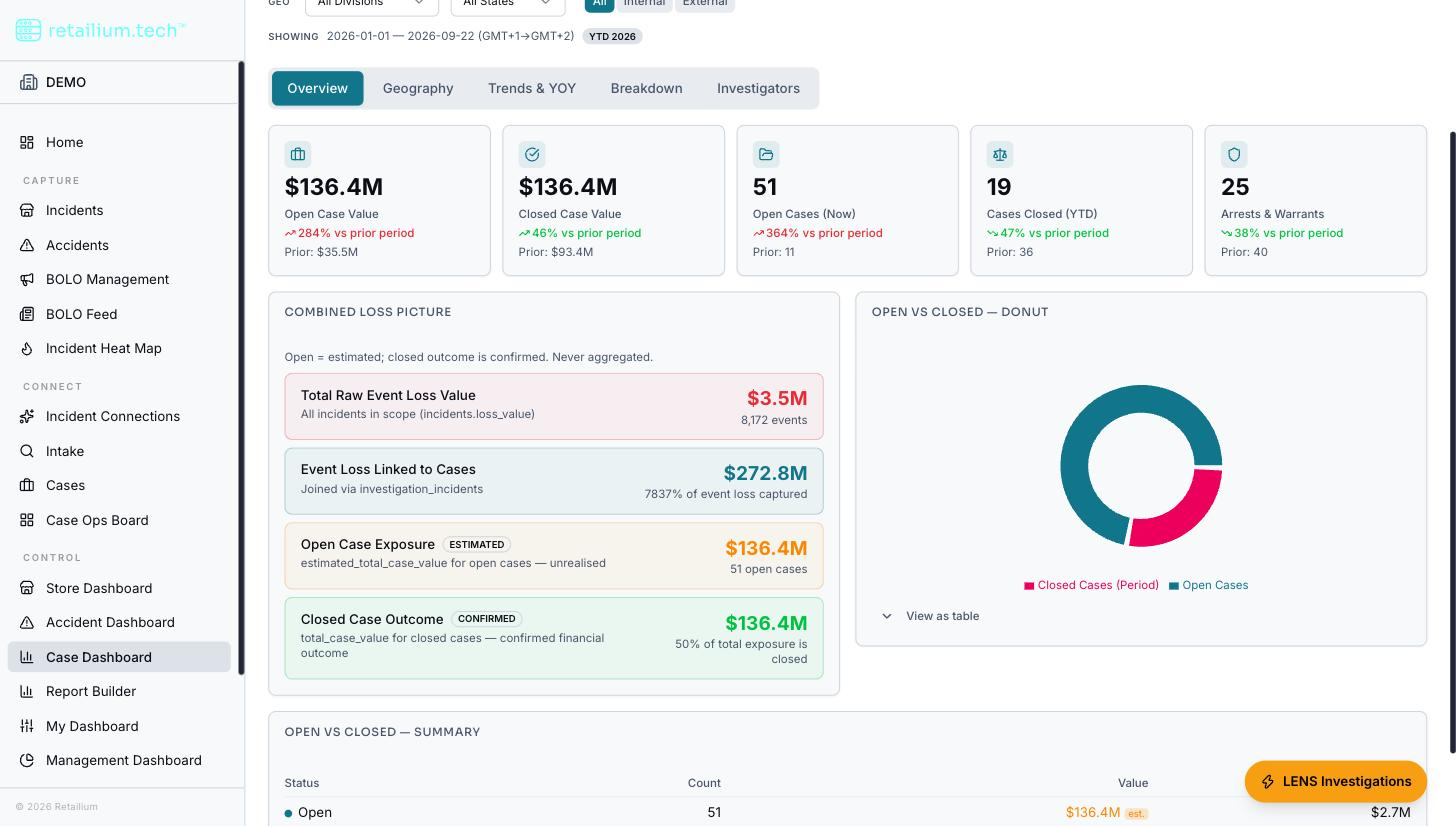
Task: Click the $272.8M Event Loss Linked value
Action: (x=765, y=473)
